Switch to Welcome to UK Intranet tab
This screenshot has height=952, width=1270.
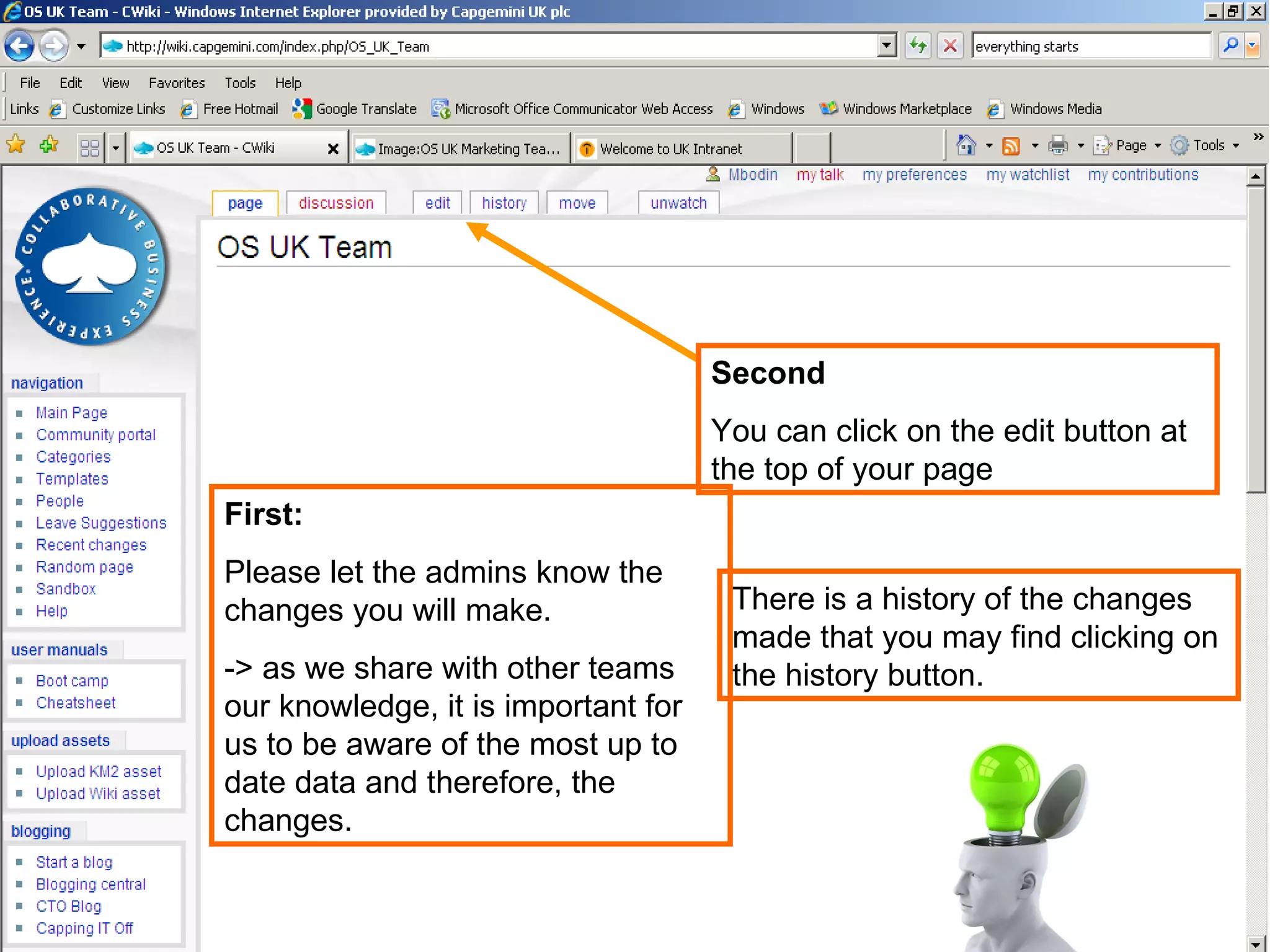670,149
